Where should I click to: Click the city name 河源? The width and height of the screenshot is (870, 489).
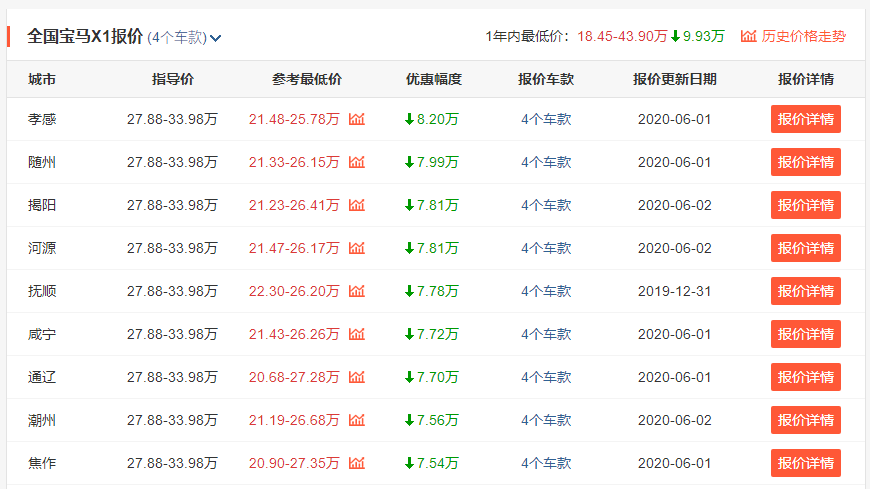[x=42, y=248]
